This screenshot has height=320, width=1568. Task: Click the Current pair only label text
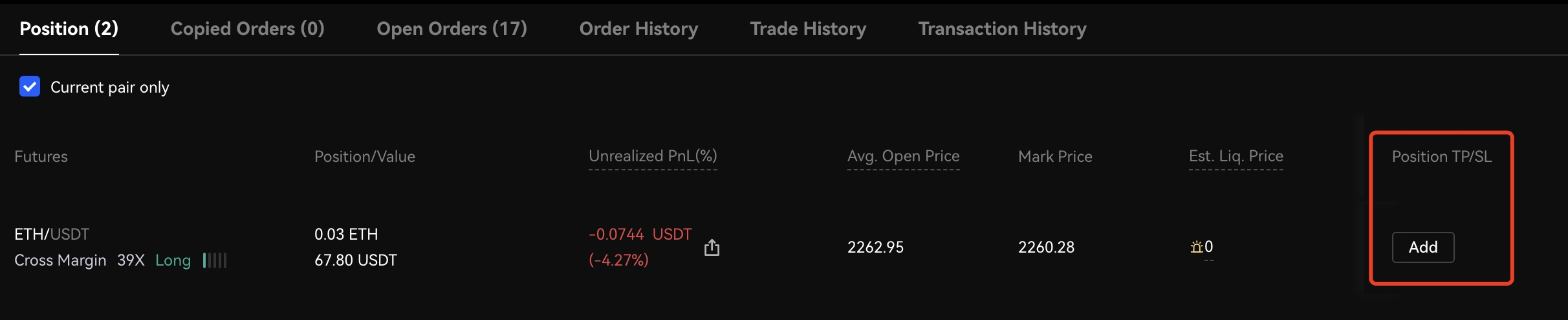[110, 87]
